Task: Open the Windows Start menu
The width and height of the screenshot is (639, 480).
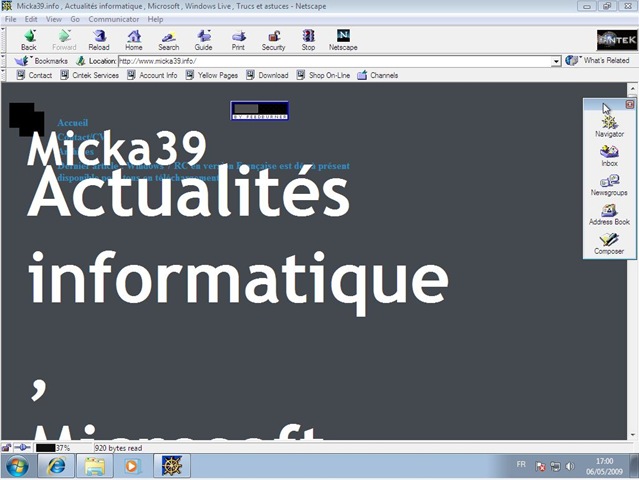Action: click(18, 466)
